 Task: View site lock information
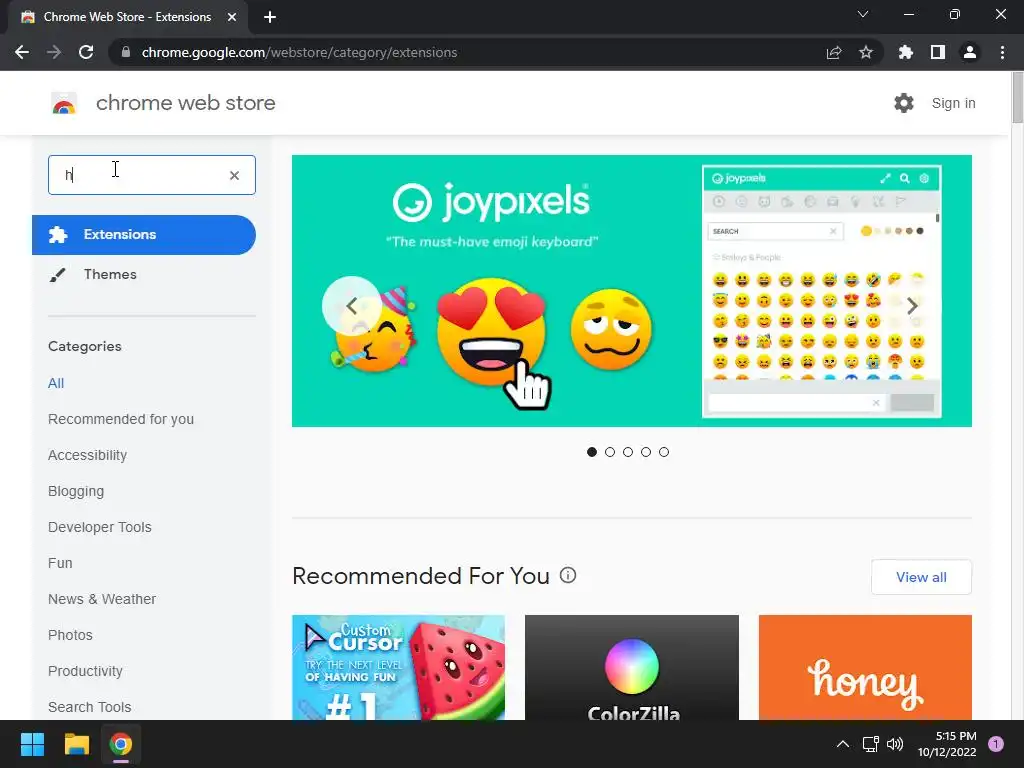[126, 52]
